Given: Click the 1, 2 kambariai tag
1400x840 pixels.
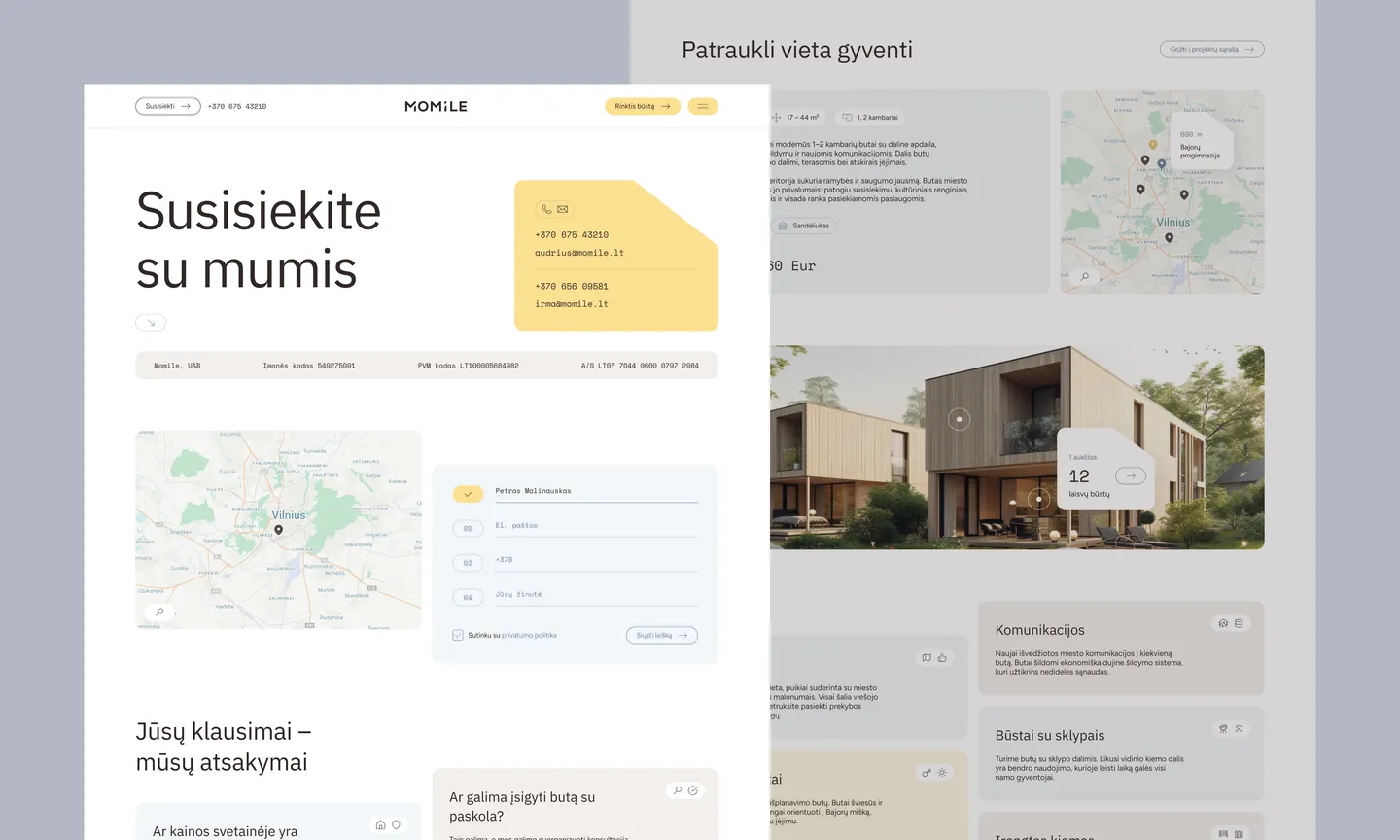Looking at the screenshot, I should coord(870,118).
